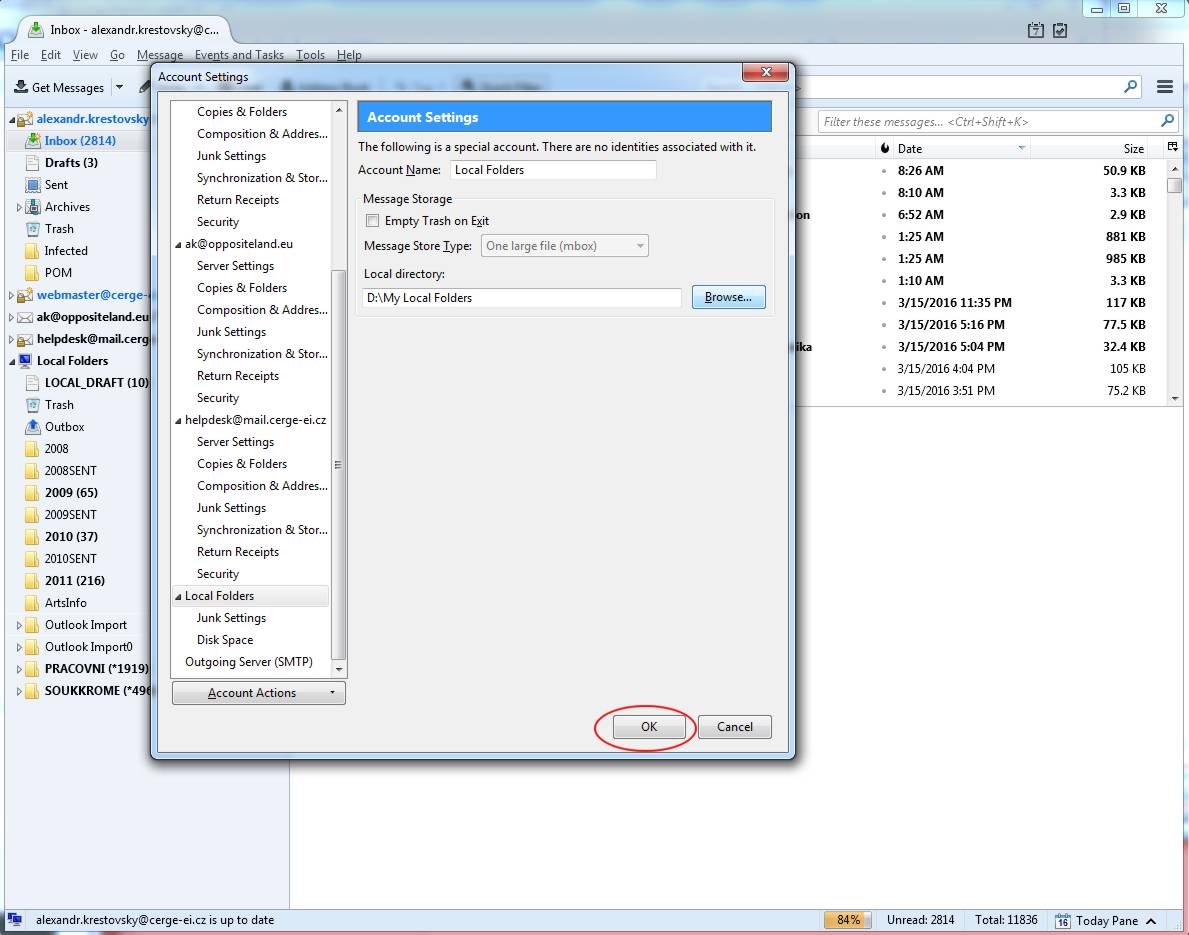The height and width of the screenshot is (935, 1189).
Task: Click the Archives folder icon
Action: 33,207
